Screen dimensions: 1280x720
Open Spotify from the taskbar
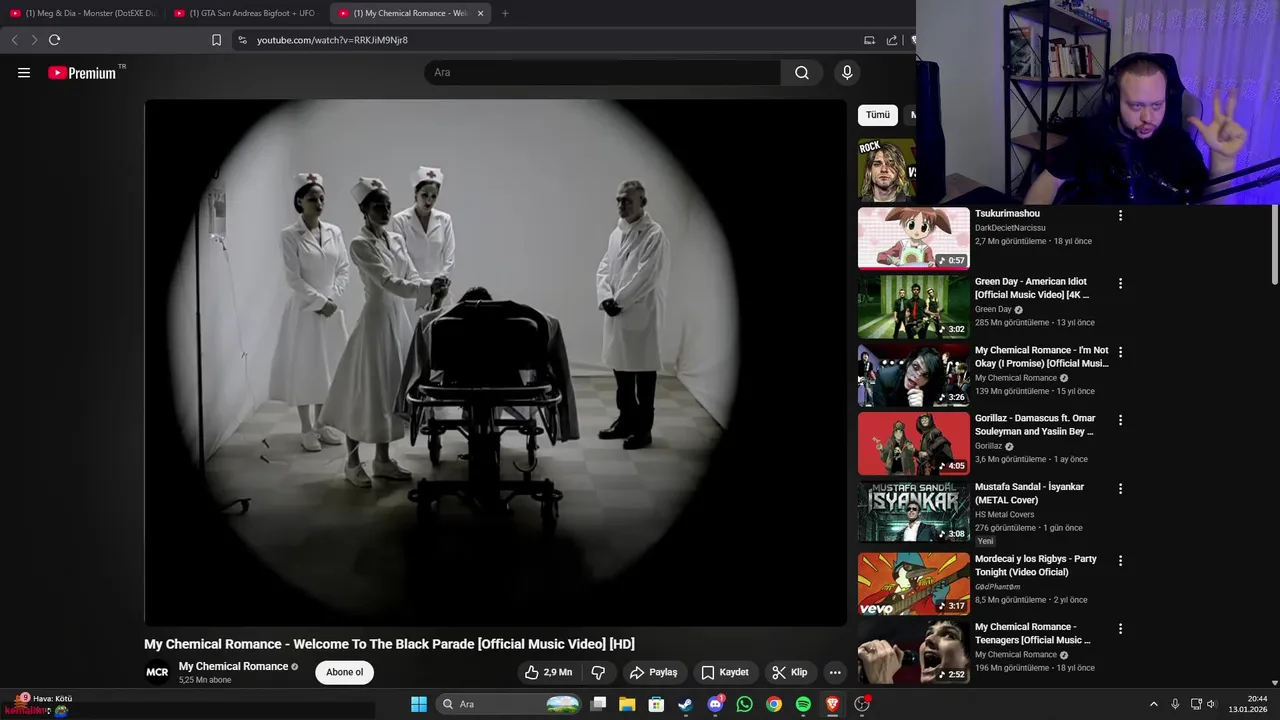(803, 704)
